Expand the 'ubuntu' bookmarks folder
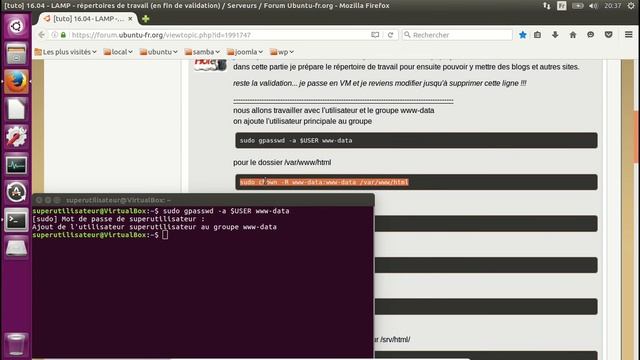Screen dimensions: 640x360 click(159, 52)
